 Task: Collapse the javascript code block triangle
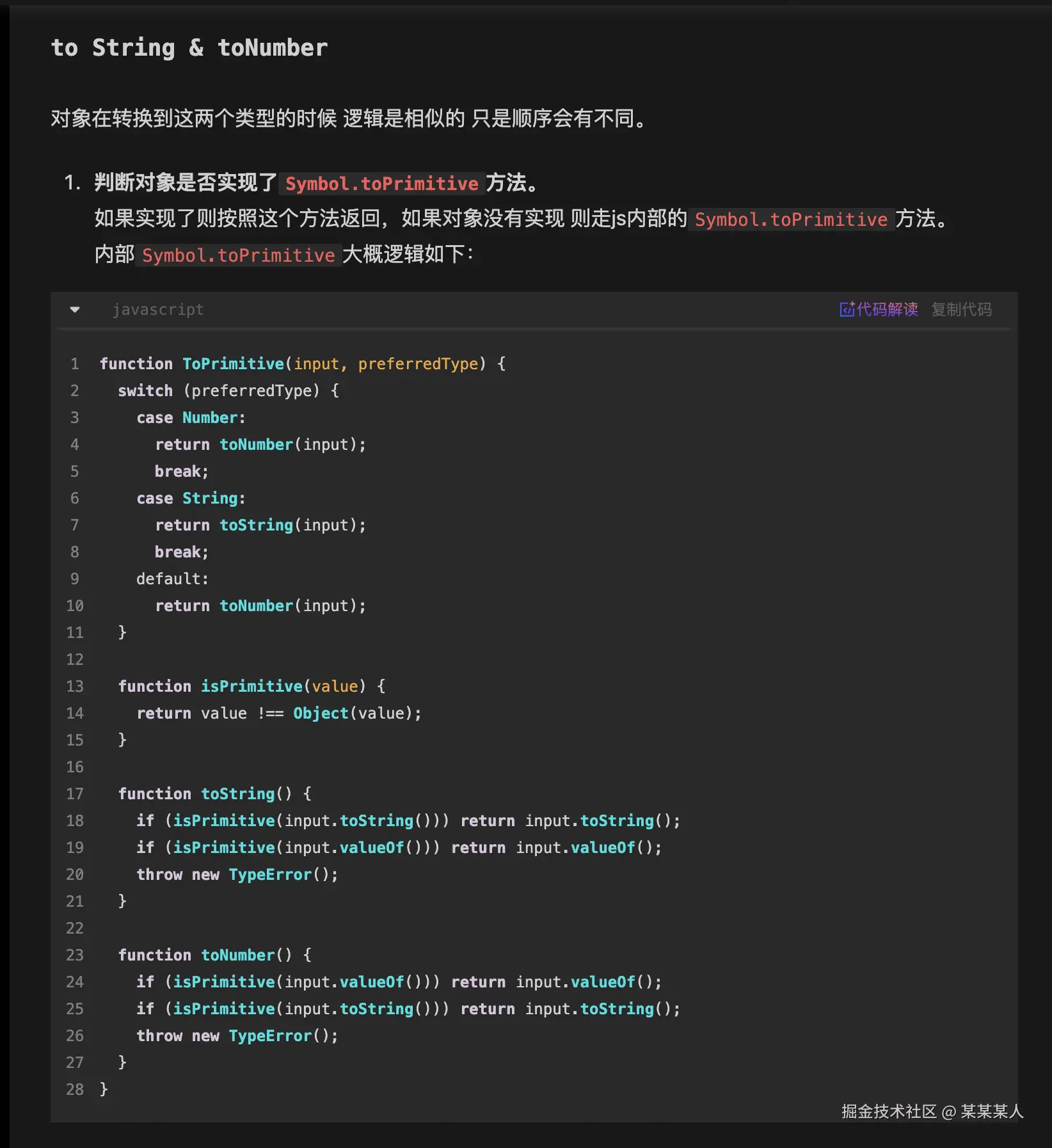pyautogui.click(x=75, y=310)
